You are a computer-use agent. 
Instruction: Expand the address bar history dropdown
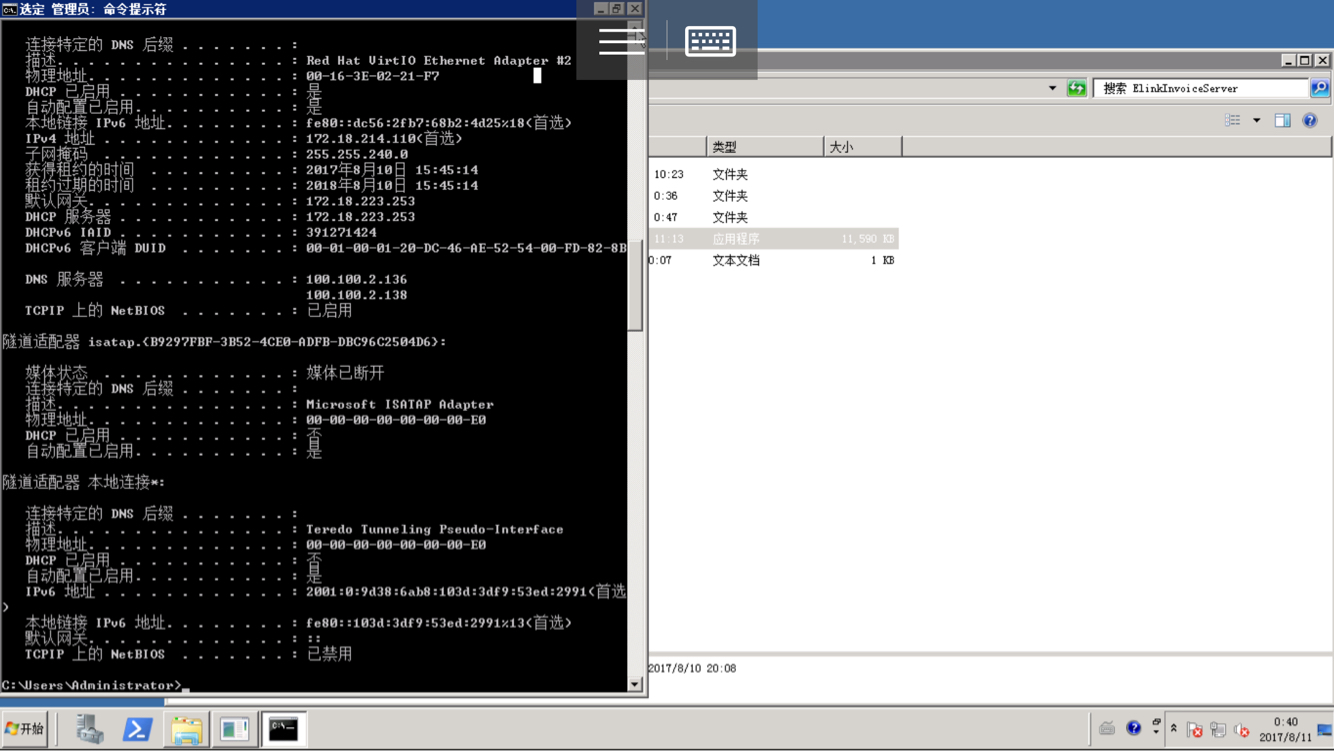(x=1052, y=88)
